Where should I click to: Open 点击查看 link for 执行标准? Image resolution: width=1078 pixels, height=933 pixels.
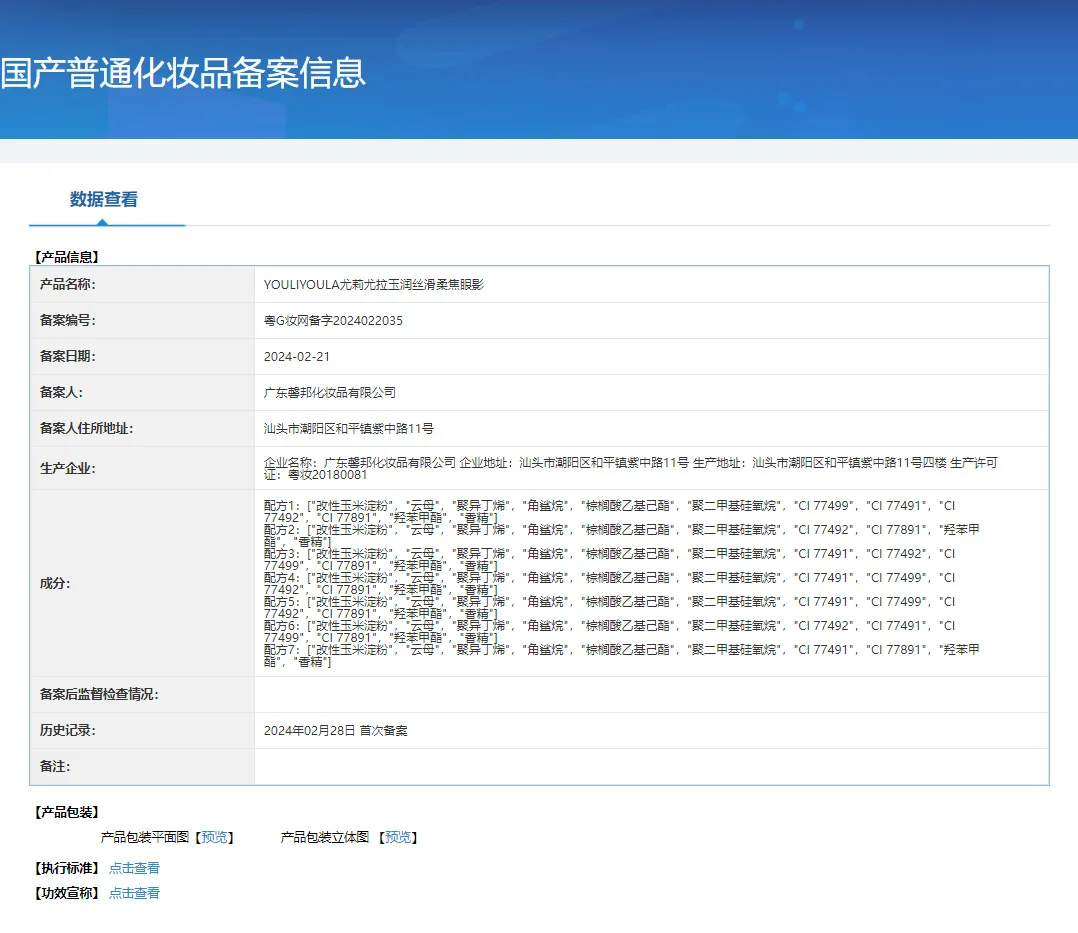tap(134, 868)
